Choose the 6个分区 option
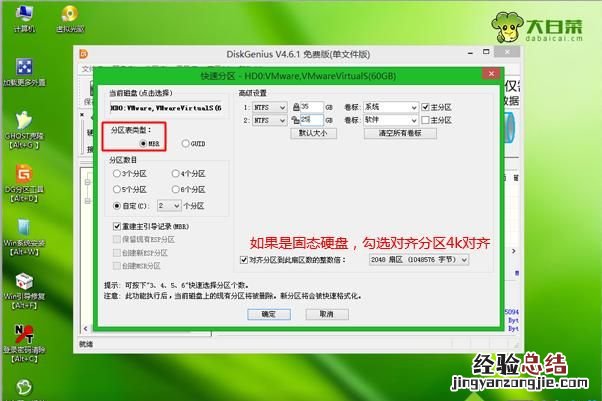This screenshot has width=602, height=401. [x=189, y=189]
